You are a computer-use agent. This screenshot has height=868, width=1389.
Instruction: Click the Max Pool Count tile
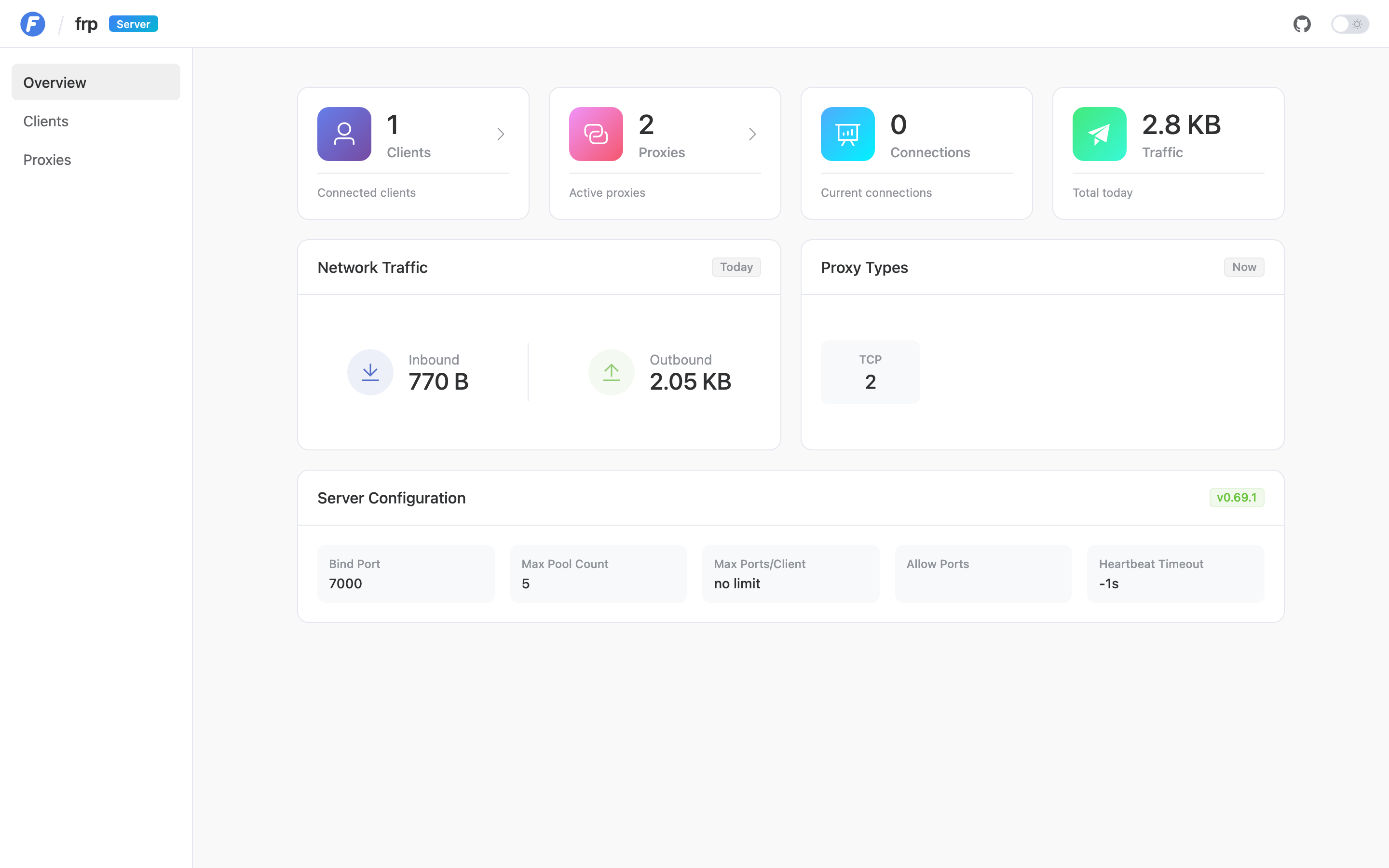[x=598, y=573]
